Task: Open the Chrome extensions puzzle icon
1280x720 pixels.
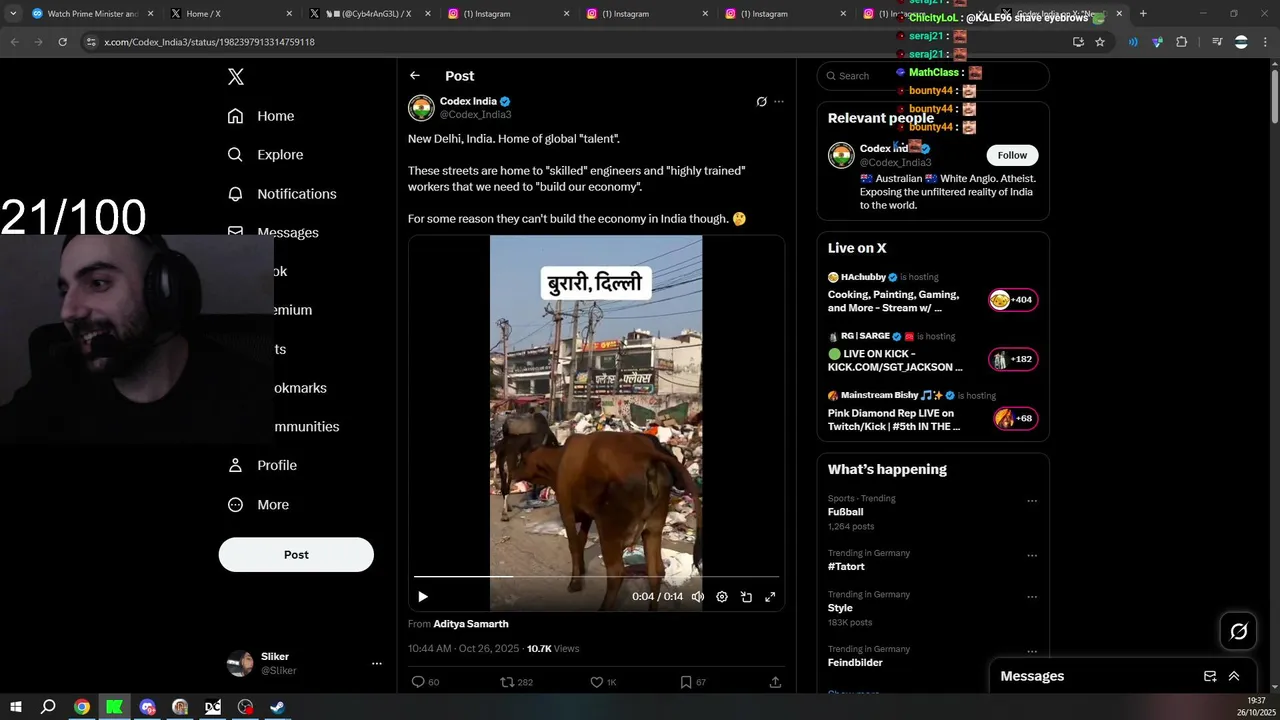Action: pos(1181,42)
